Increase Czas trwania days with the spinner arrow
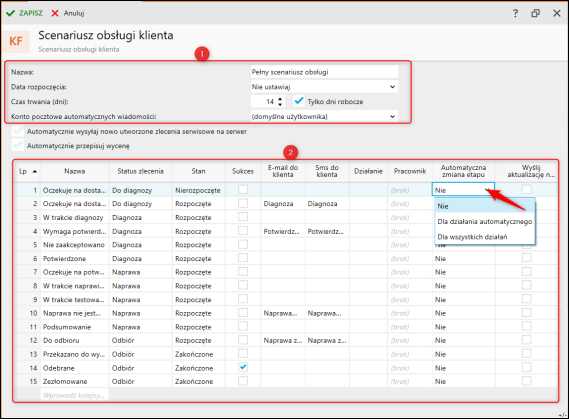 tap(280, 99)
